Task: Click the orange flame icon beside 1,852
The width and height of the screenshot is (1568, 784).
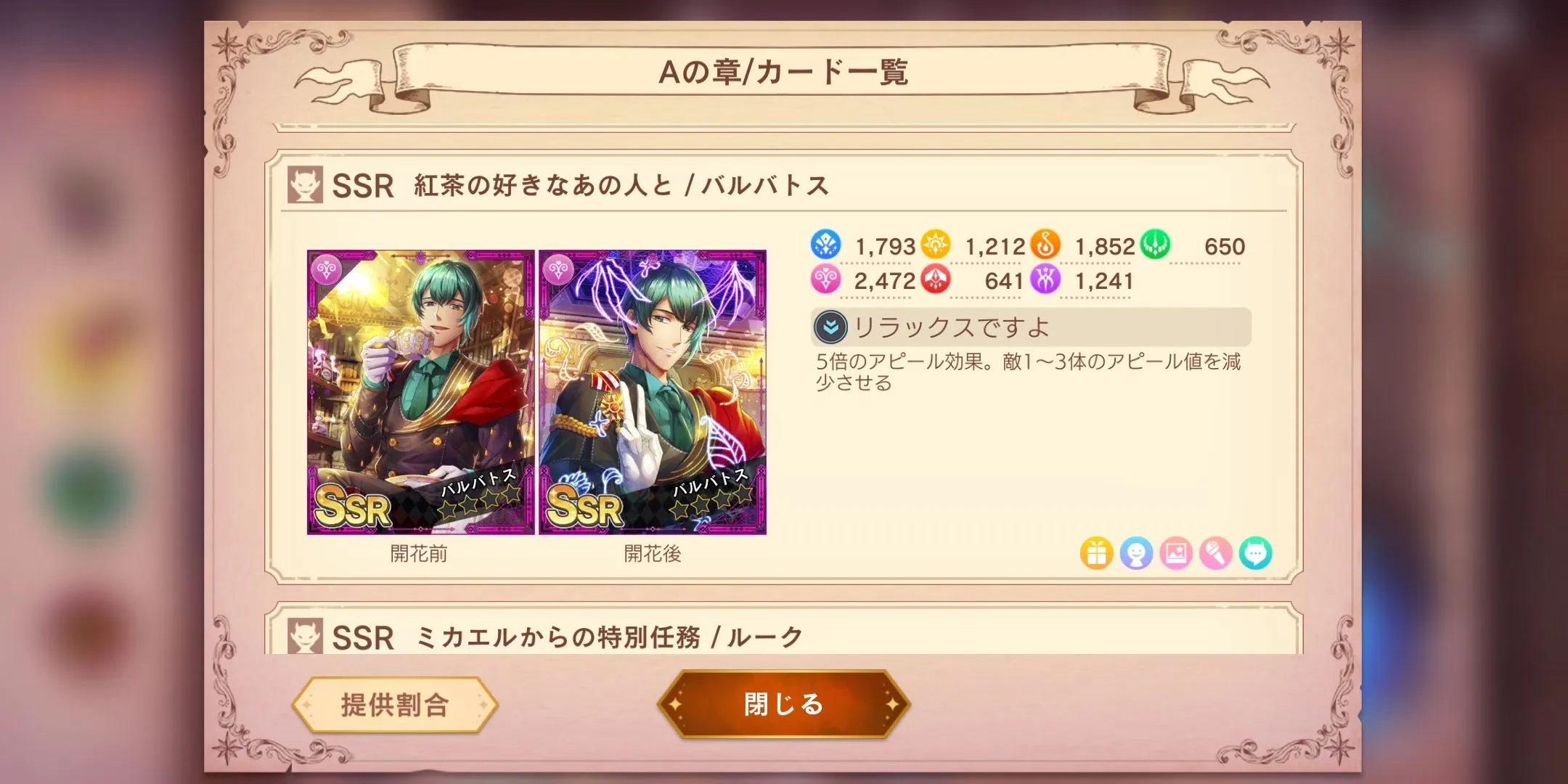Action: [1045, 245]
